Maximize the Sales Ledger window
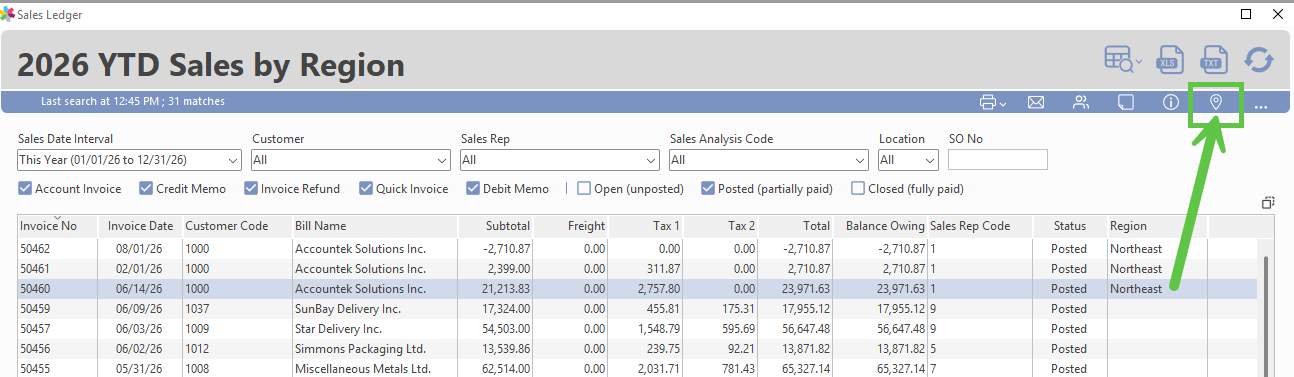This screenshot has height=377, width=1294. [x=1246, y=15]
